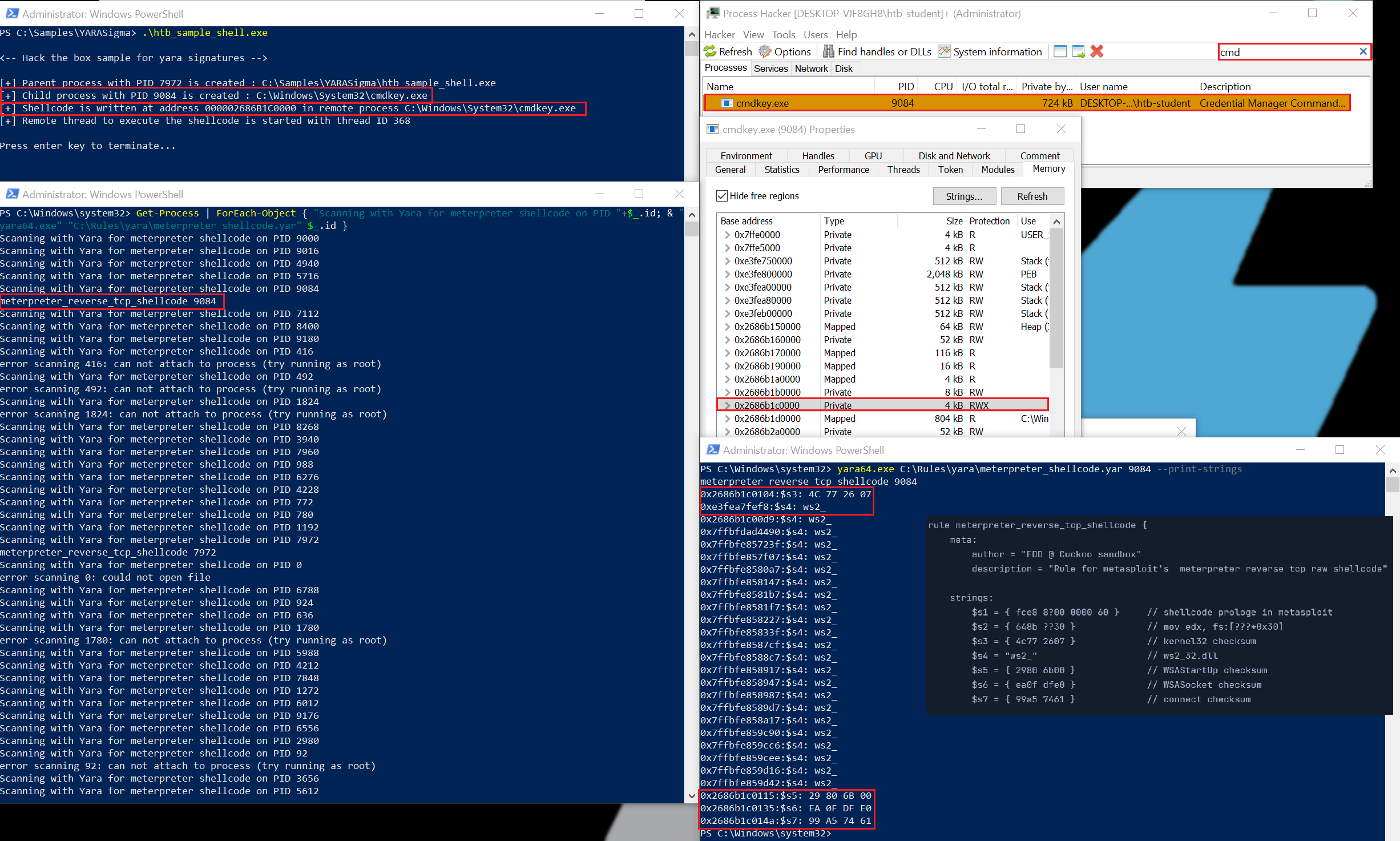Sort process list by Name column
Screen dimensions: 1400x841
789,86
